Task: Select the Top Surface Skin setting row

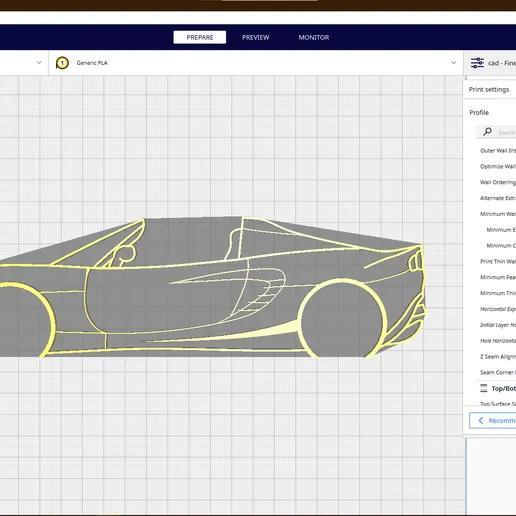Action: 498,404
